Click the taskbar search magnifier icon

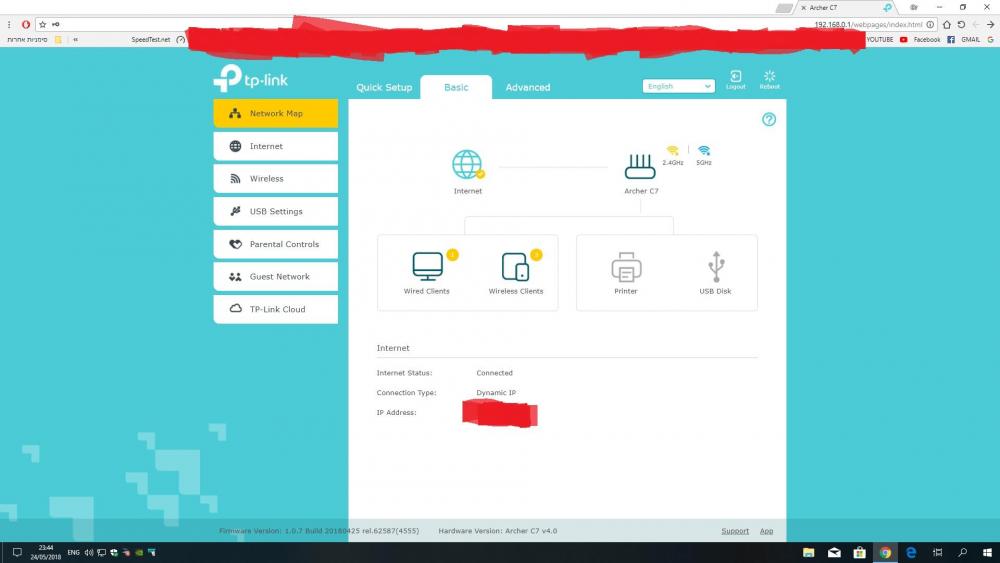(x=962, y=552)
